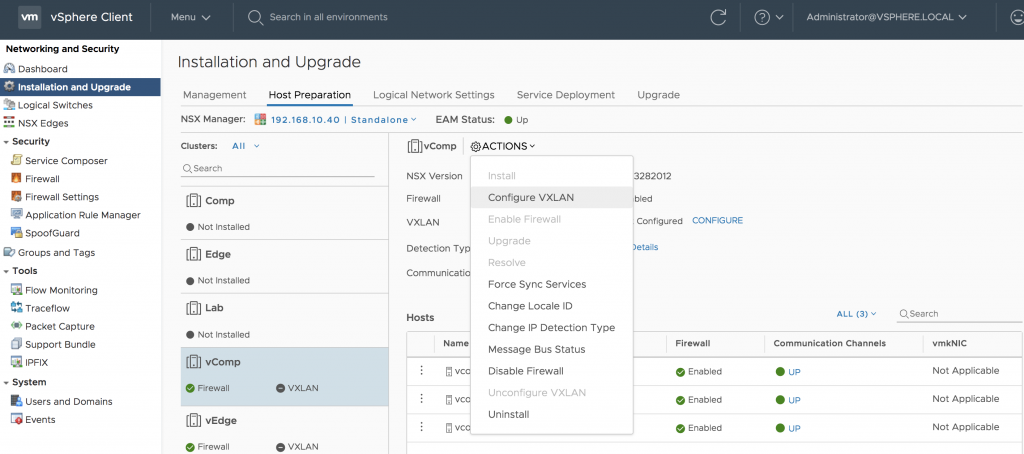
Task: Click the Installation and Upgrade gear icon
Action: [9, 86]
